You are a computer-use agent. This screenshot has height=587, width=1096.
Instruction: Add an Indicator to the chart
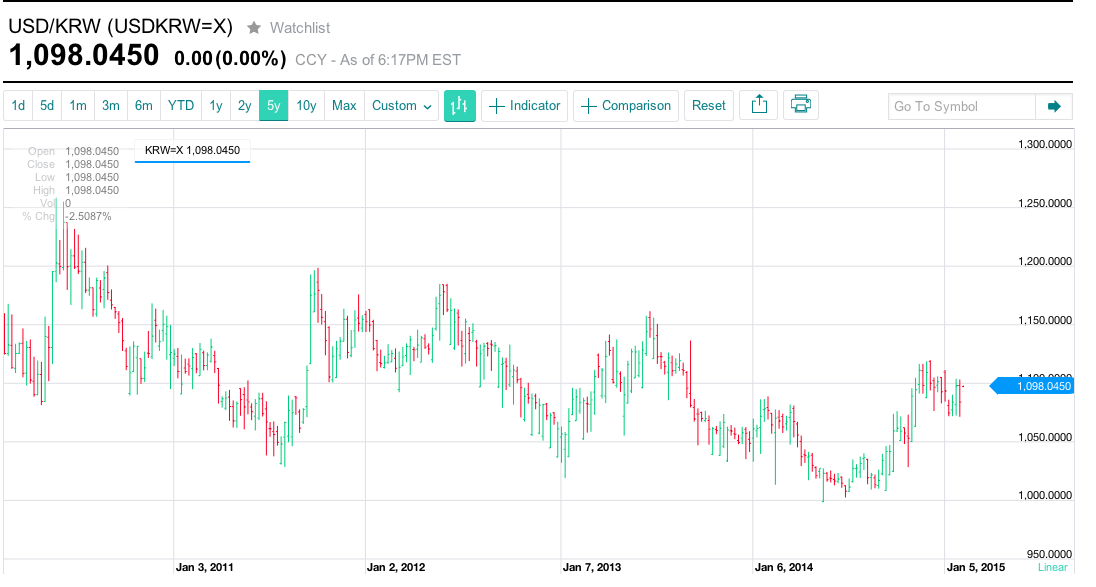[x=524, y=106]
